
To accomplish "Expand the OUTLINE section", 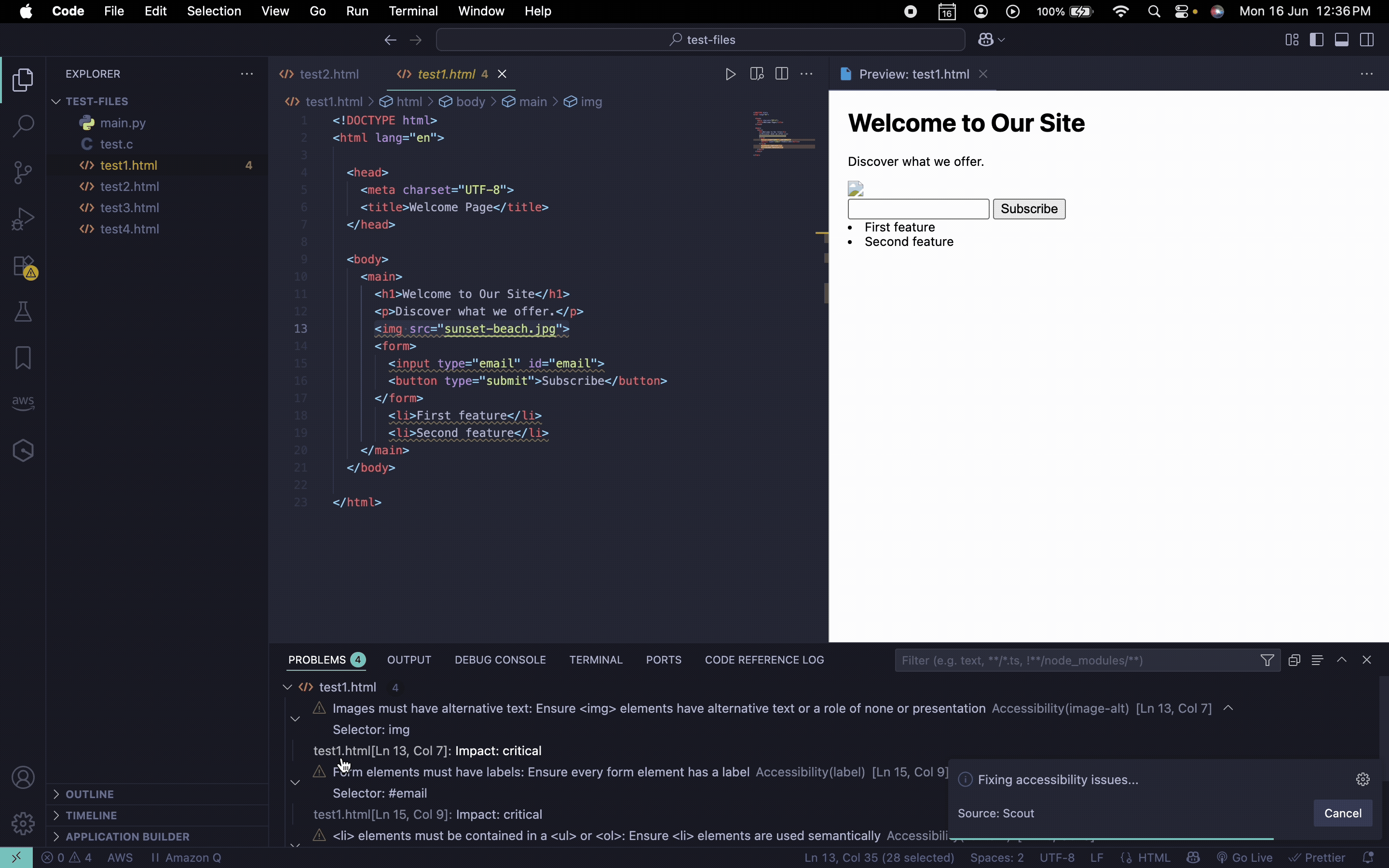I will pyautogui.click(x=90, y=794).
